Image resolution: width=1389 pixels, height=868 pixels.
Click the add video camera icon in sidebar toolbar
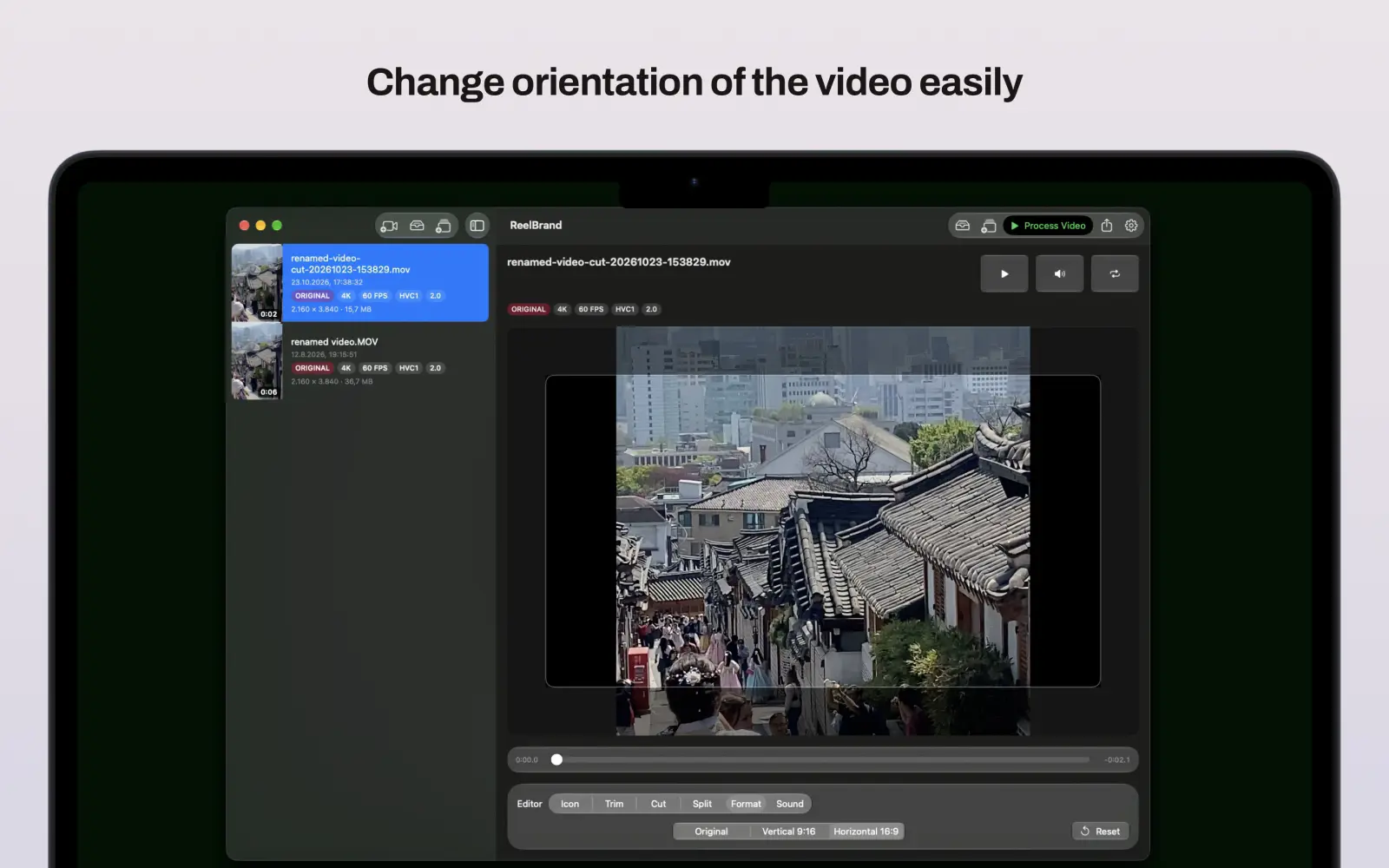click(x=389, y=226)
